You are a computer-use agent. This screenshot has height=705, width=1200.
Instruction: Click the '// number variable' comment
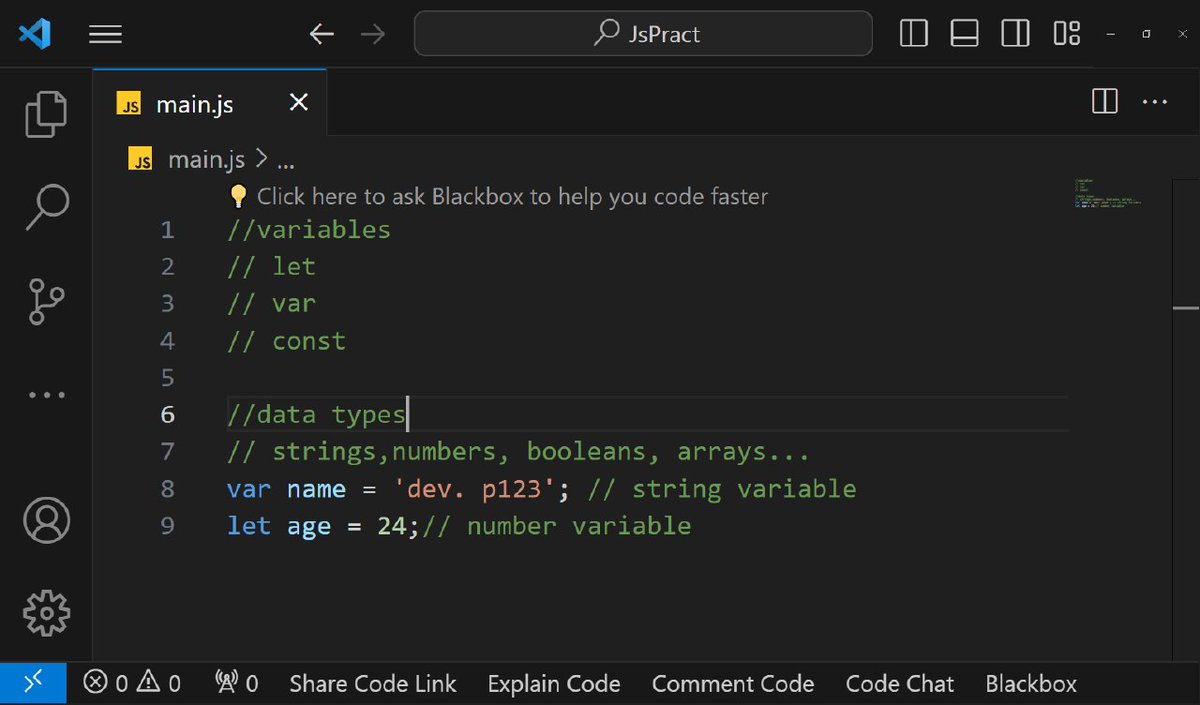click(557, 526)
